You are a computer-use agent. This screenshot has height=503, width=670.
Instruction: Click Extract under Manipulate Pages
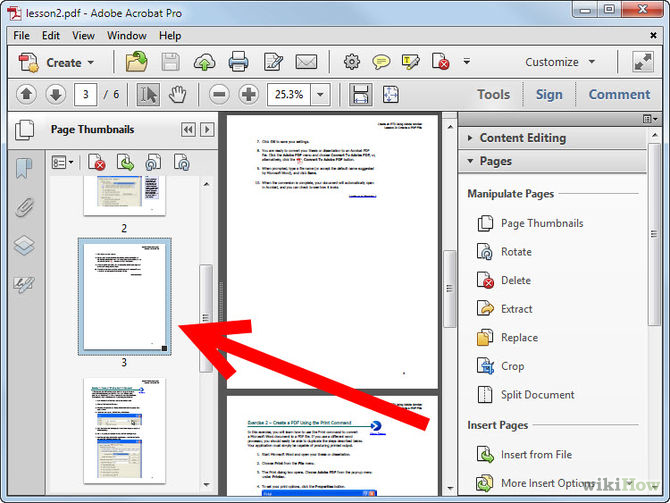coord(505,309)
